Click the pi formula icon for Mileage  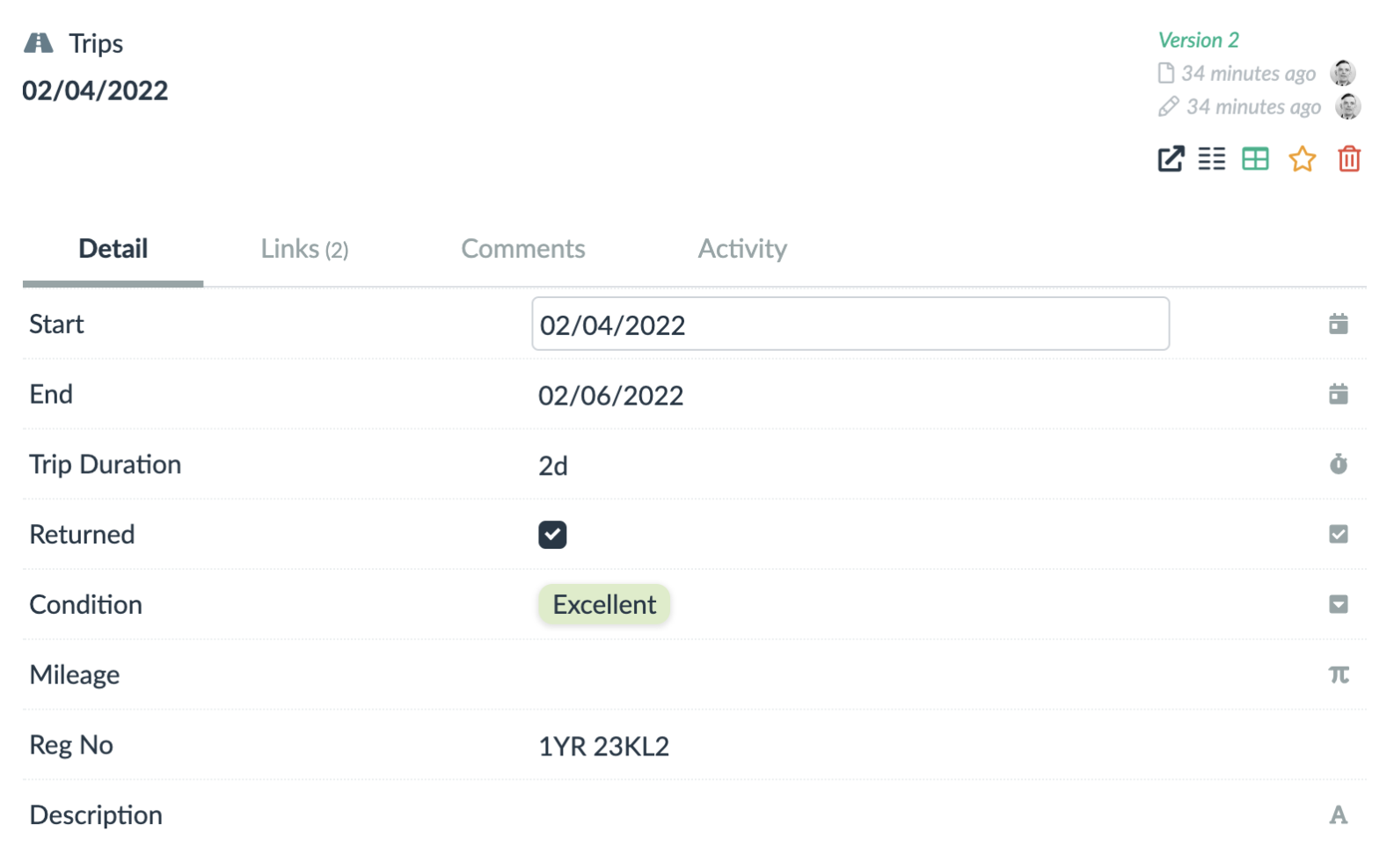click(x=1338, y=675)
